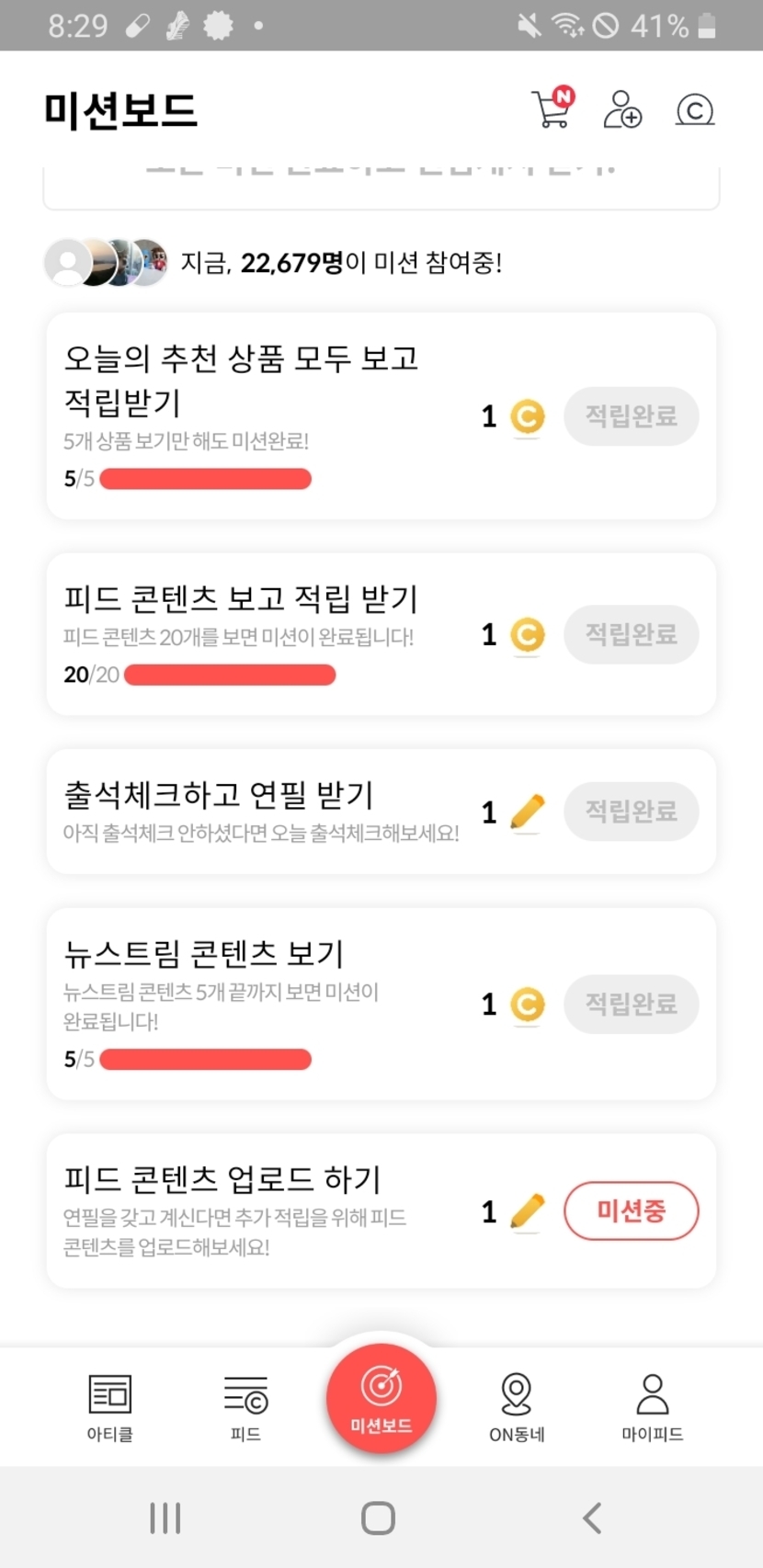Tap coin icon on 오늘의 추천 상품 mission
Screen dimensions: 763x1568
(x=527, y=416)
